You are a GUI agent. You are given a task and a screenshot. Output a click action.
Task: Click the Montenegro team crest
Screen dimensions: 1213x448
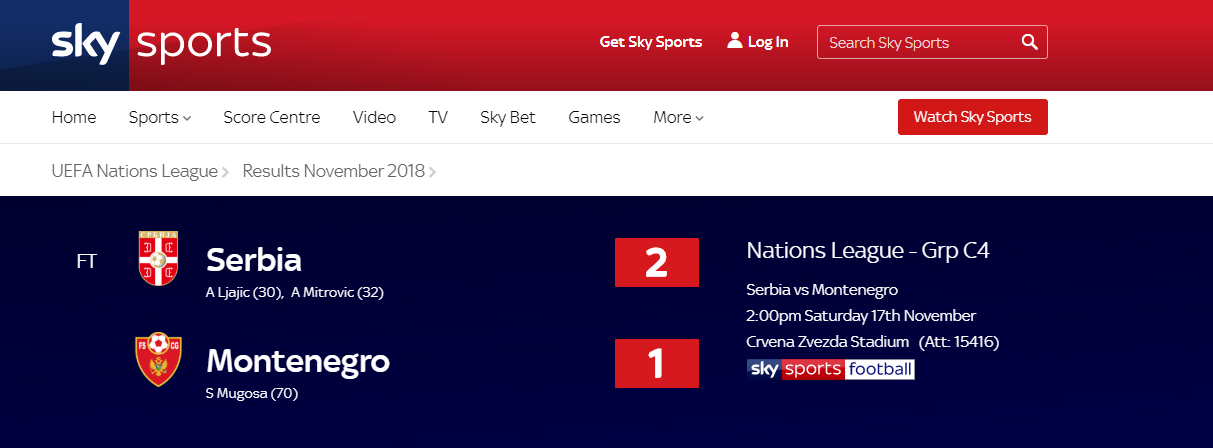point(158,360)
